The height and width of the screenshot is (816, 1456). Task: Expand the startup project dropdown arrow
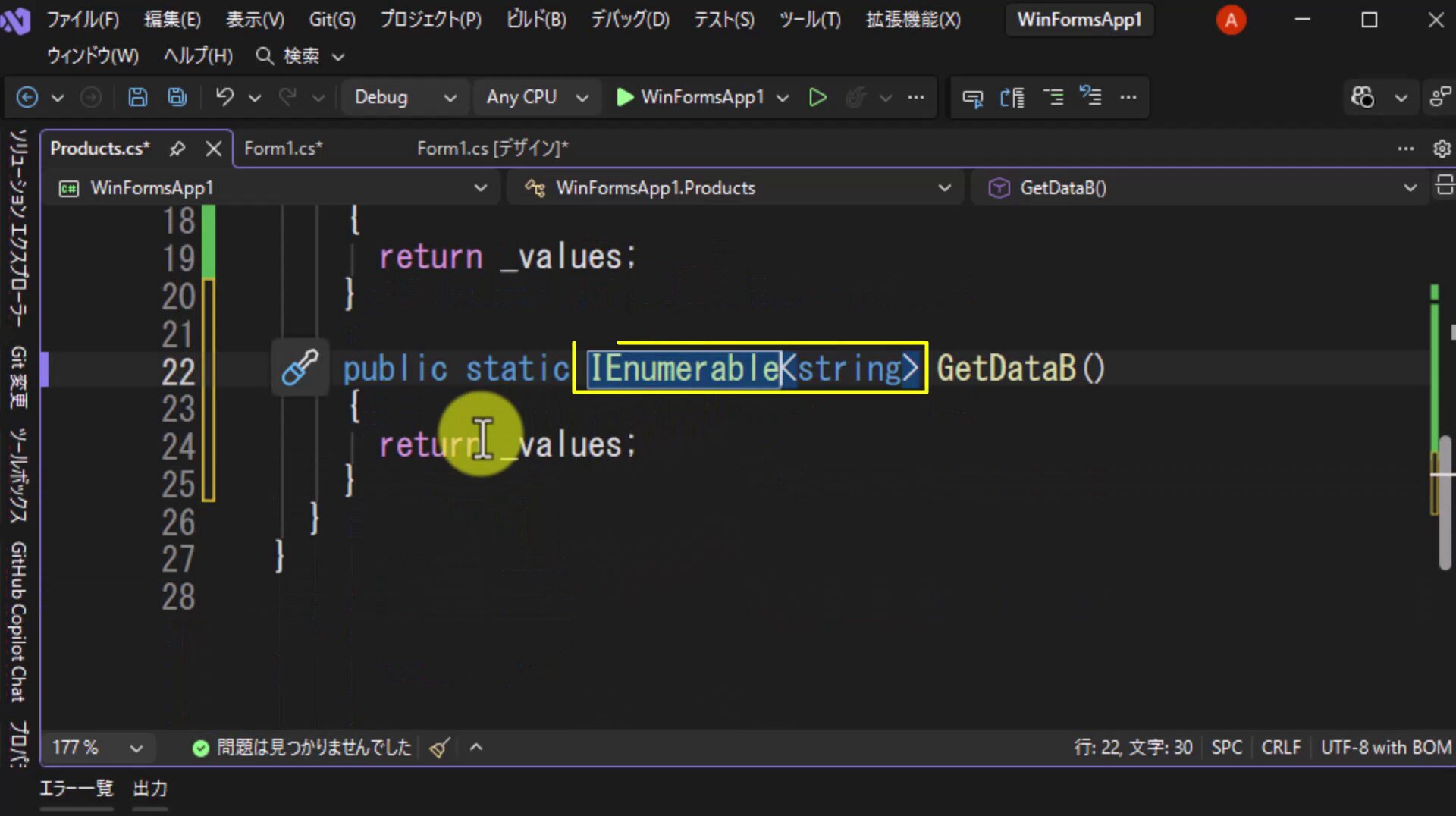tap(783, 98)
